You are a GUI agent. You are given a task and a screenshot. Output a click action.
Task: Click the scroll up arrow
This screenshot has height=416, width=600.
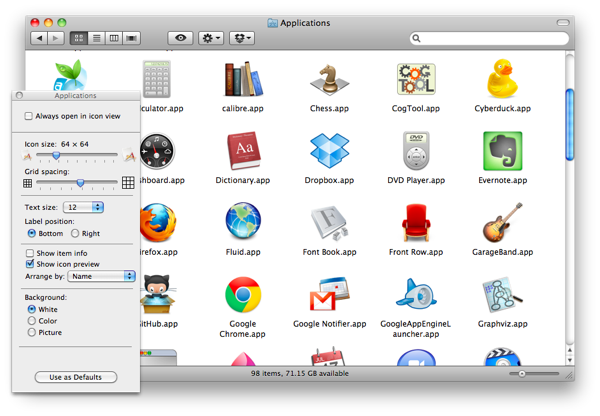pos(570,350)
